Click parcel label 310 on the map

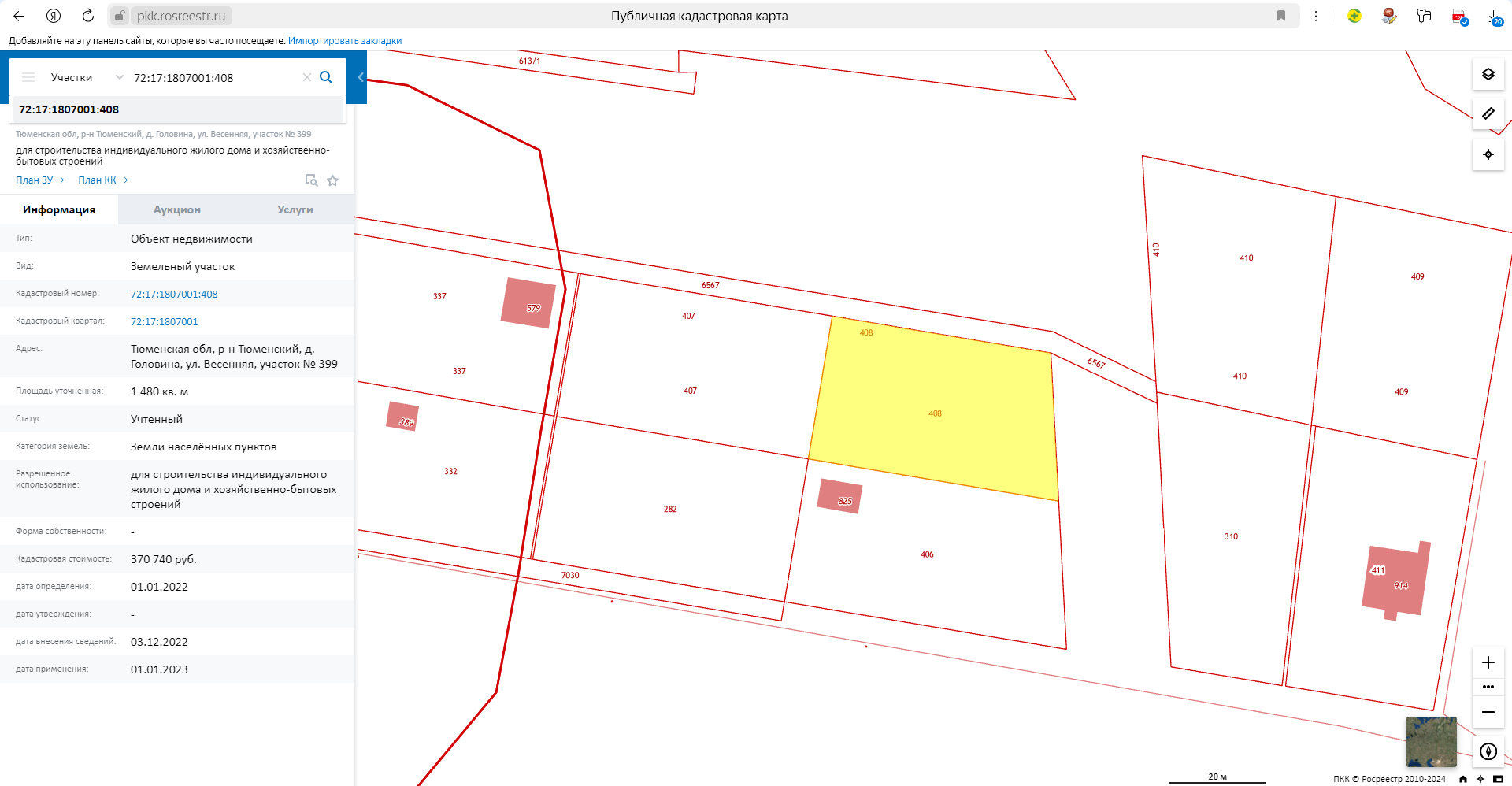[x=1231, y=536]
